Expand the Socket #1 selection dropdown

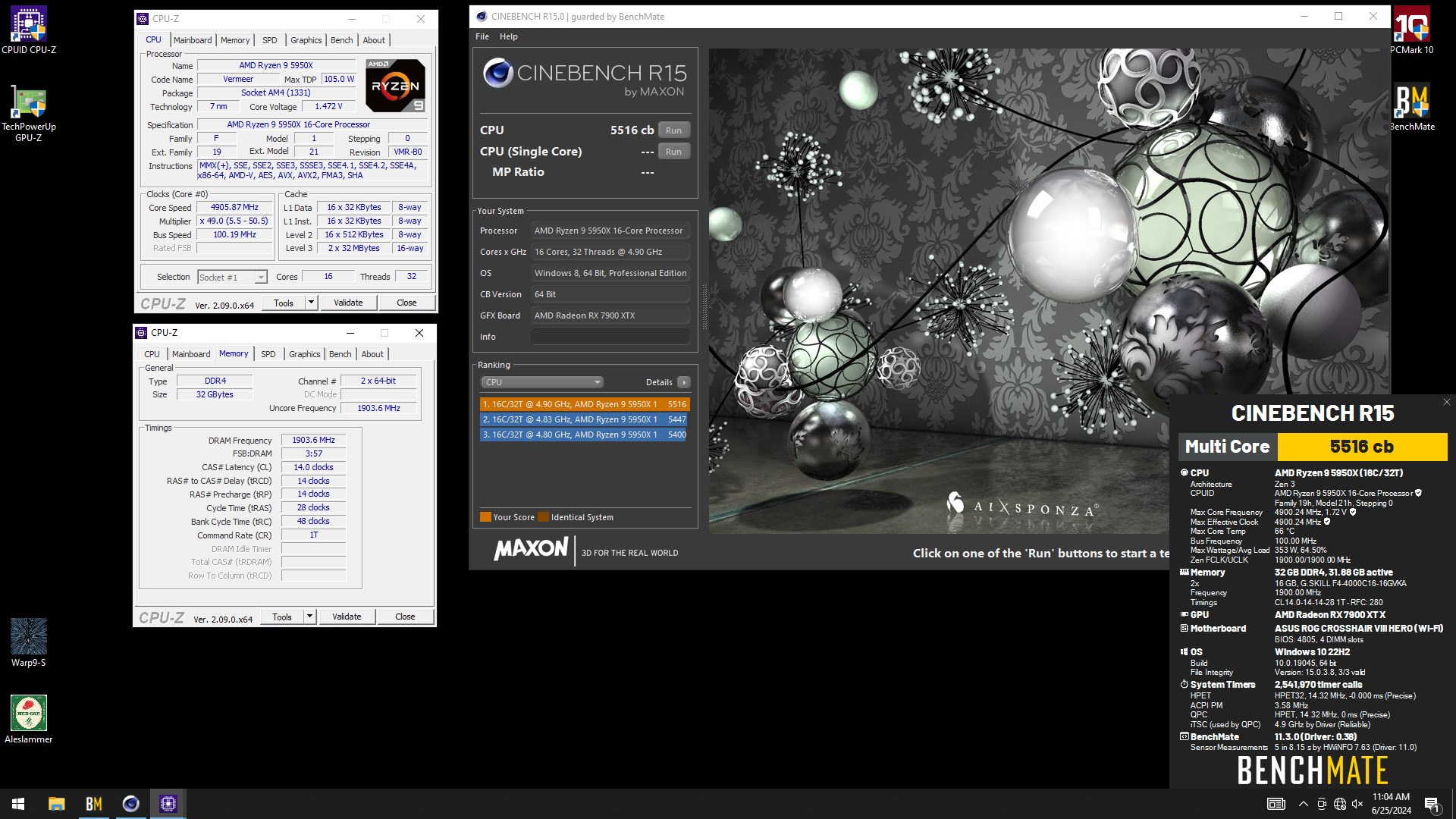pos(260,278)
